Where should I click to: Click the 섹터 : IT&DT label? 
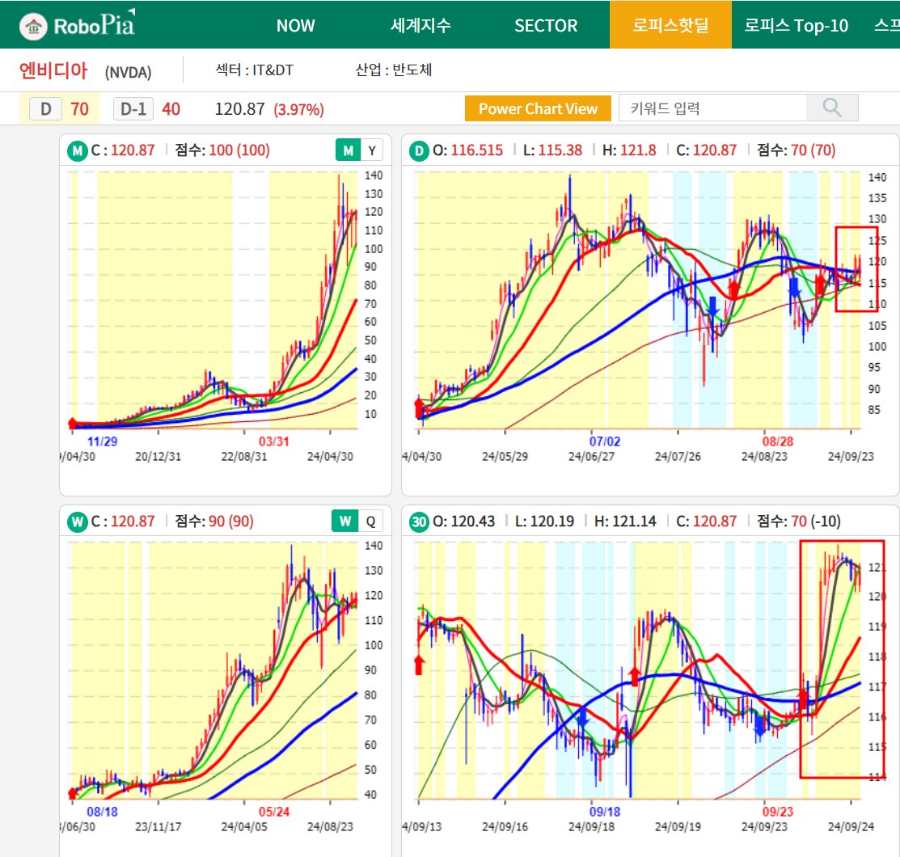pos(254,70)
